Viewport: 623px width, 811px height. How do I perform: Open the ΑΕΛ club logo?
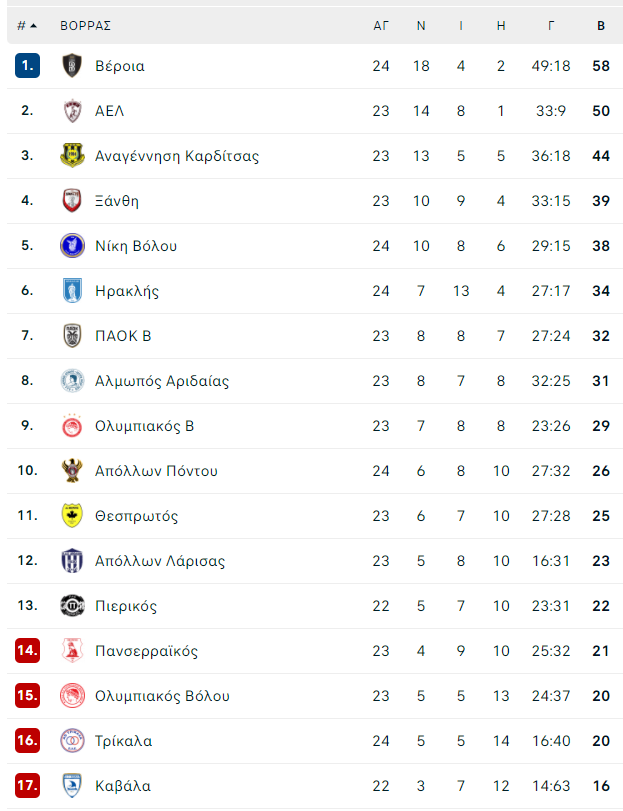pyautogui.click(x=72, y=111)
